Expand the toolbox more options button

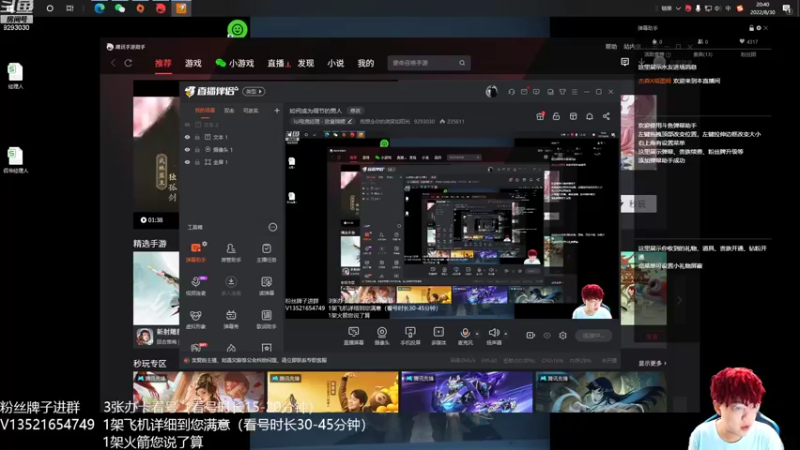(x=273, y=227)
